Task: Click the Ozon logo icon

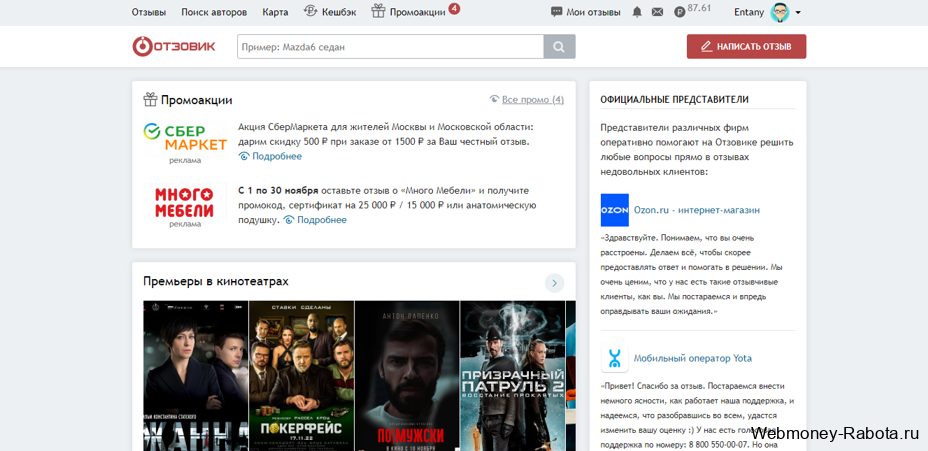Action: tap(614, 210)
